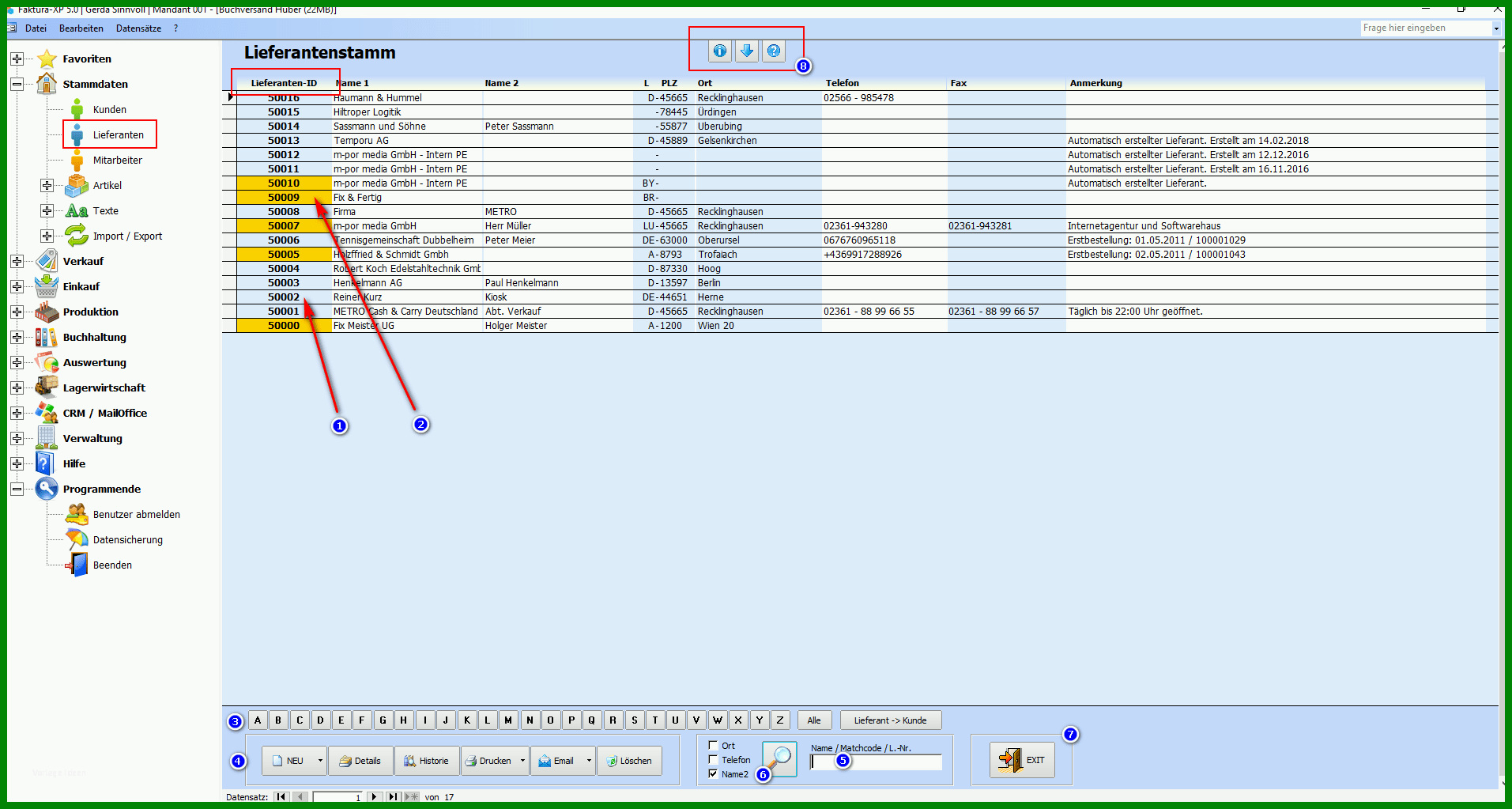Filter suppliers by letter M
This screenshot has height=809, width=1512.
[508, 720]
